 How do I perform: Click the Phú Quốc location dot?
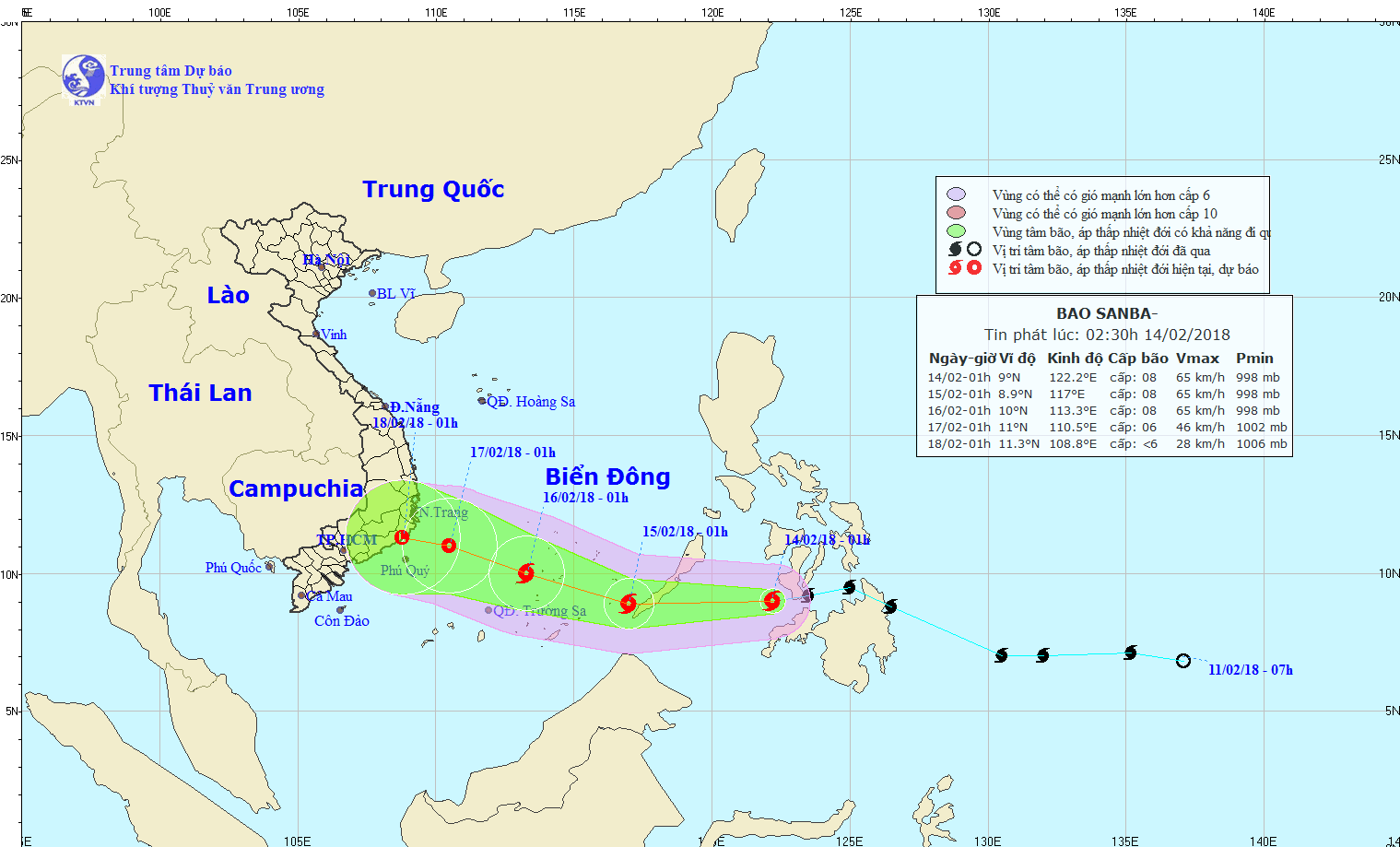click(x=269, y=567)
